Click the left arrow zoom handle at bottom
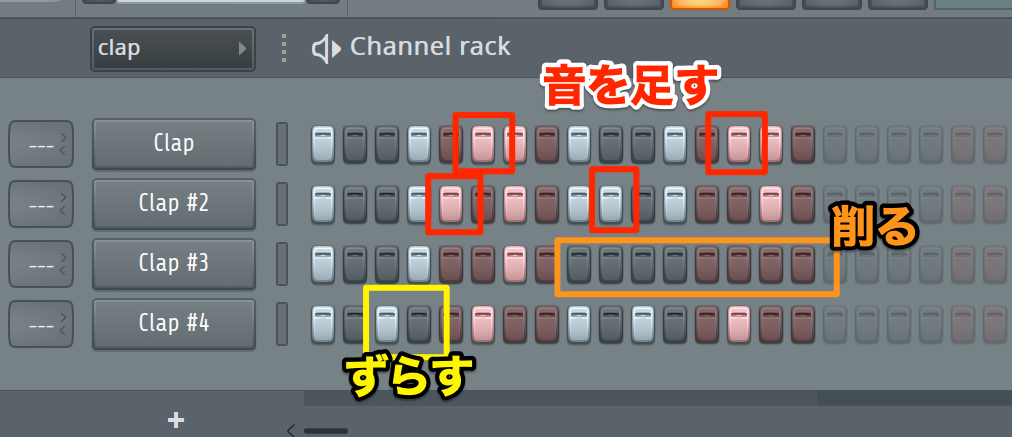 pos(291,430)
